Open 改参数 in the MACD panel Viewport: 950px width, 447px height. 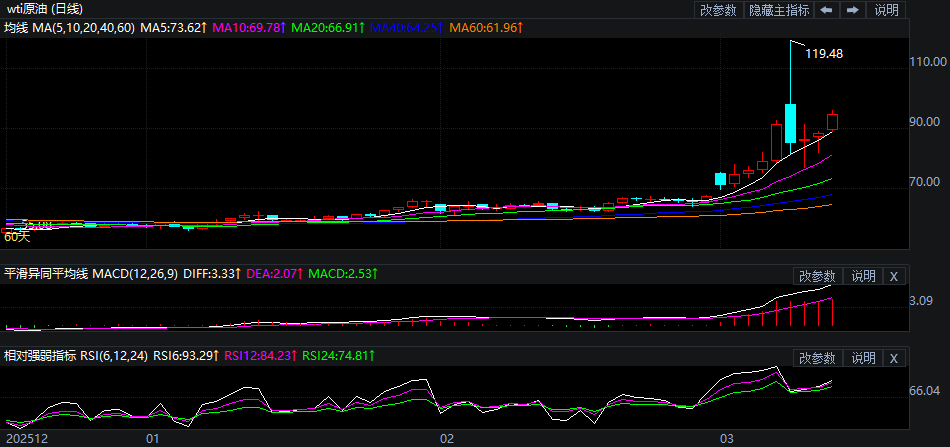[817, 276]
